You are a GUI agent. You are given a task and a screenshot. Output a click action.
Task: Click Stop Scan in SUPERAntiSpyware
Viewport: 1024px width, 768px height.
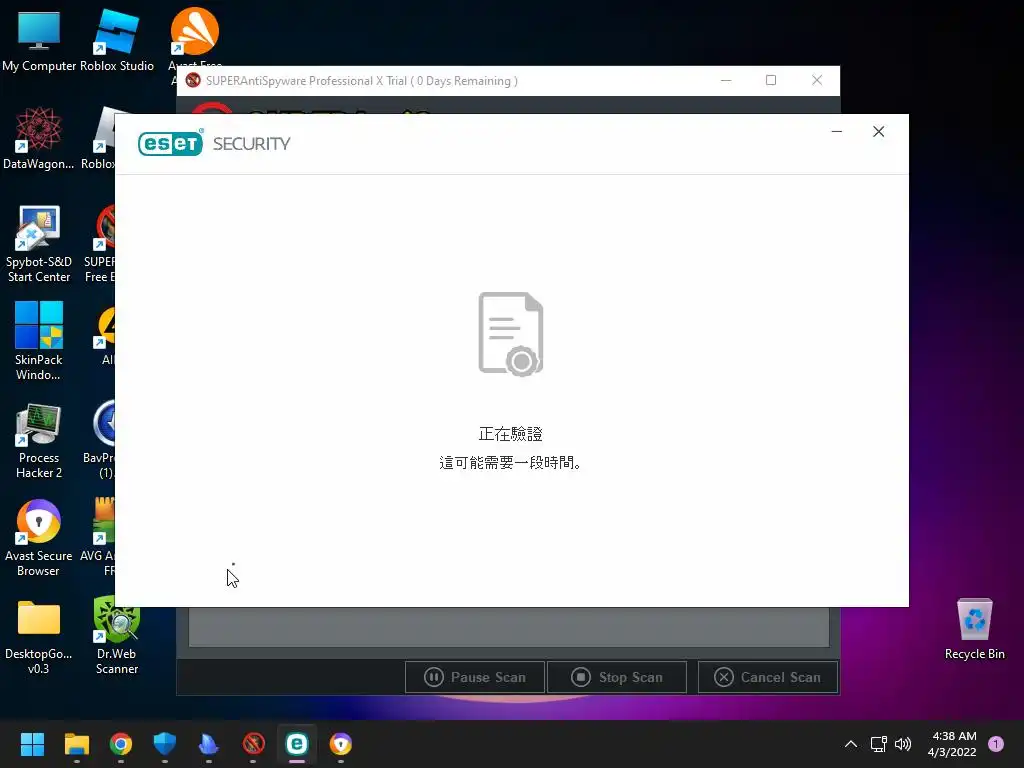(x=617, y=677)
